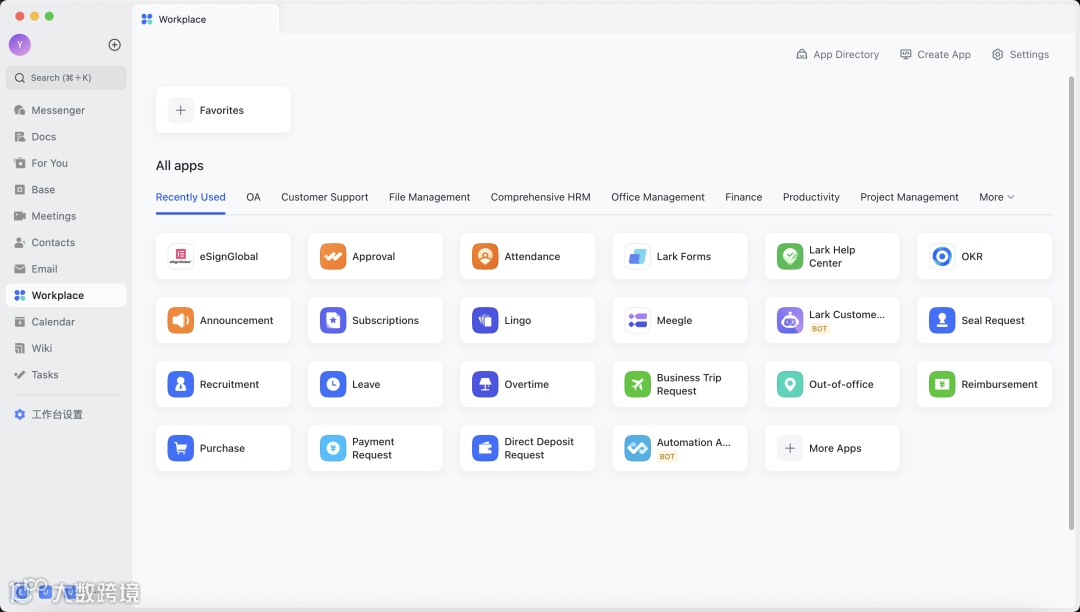Image resolution: width=1080 pixels, height=612 pixels.
Task: Open the eSignGlobal app
Action: click(x=222, y=256)
